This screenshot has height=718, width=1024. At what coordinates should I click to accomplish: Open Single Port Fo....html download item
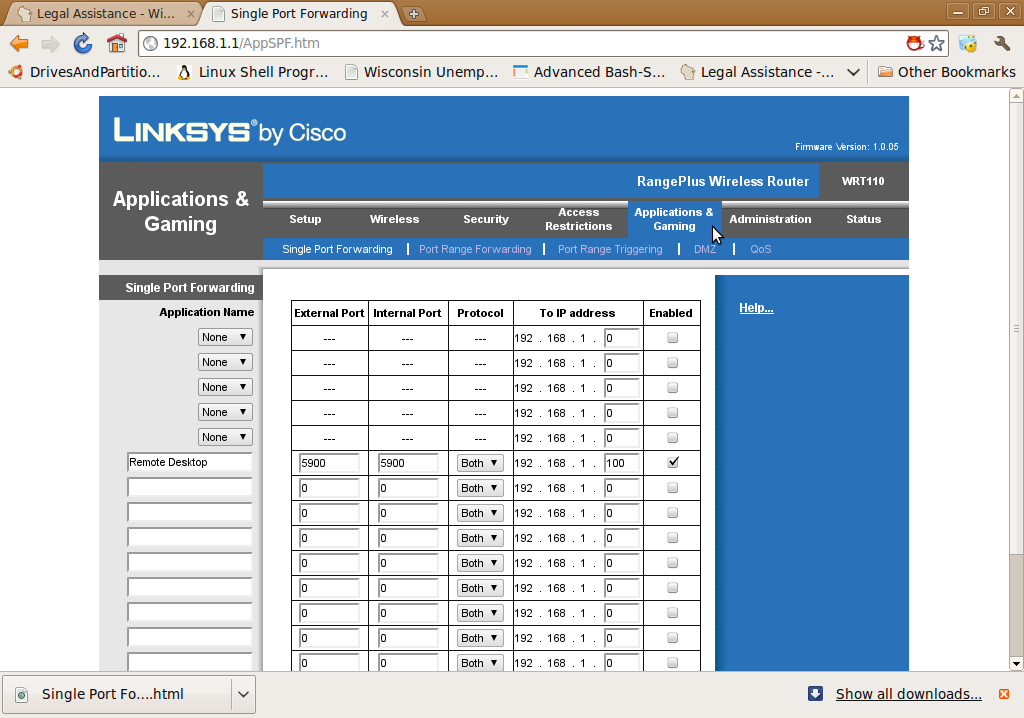pos(118,694)
